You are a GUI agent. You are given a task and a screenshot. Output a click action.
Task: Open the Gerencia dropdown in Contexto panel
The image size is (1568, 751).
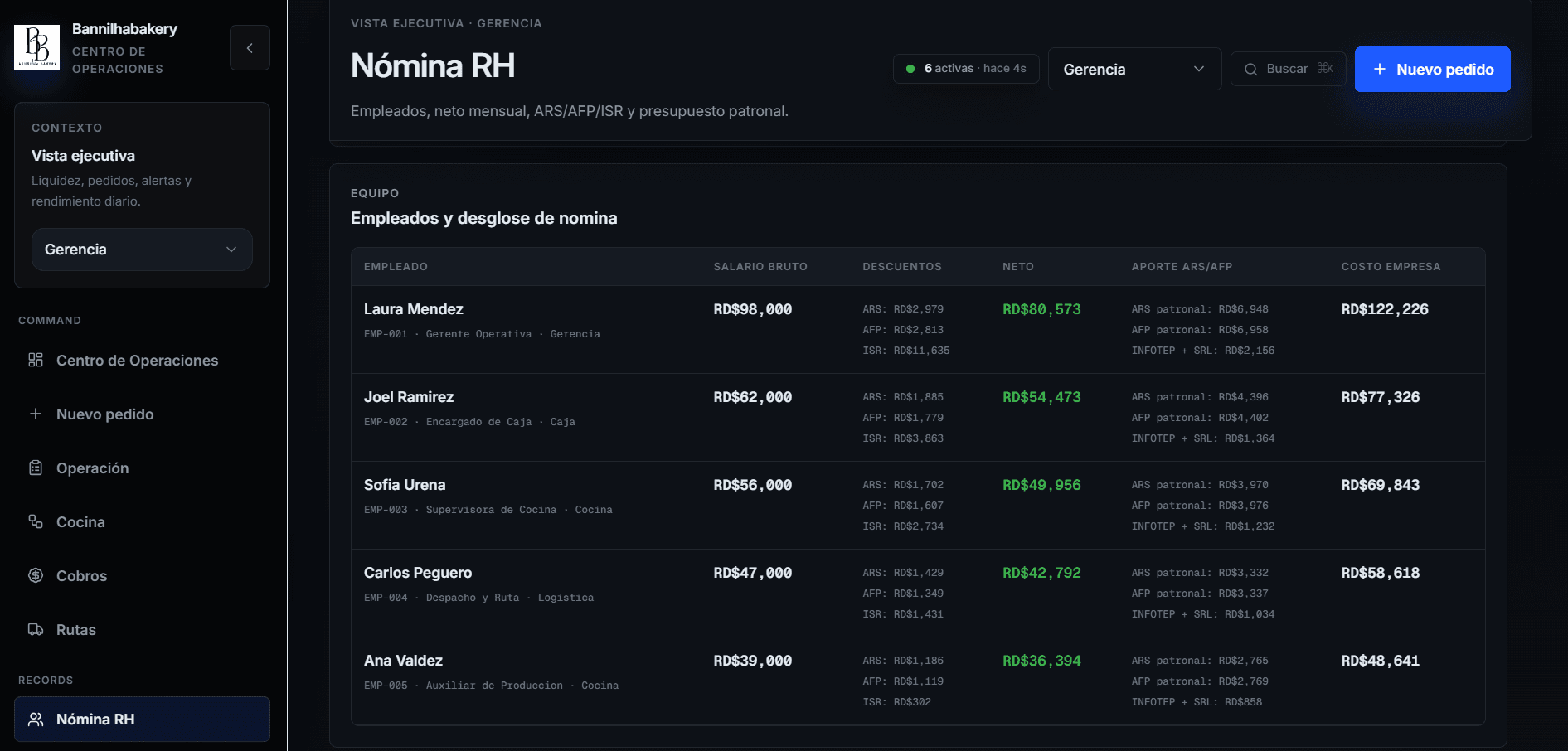click(x=142, y=250)
